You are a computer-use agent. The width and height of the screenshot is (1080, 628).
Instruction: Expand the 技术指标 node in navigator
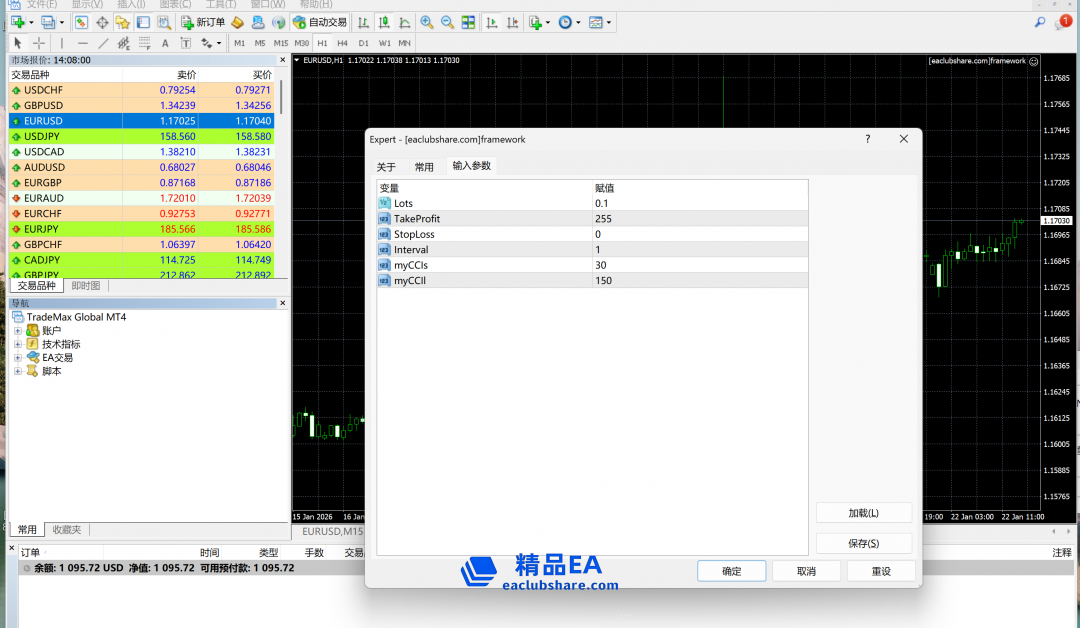18,344
